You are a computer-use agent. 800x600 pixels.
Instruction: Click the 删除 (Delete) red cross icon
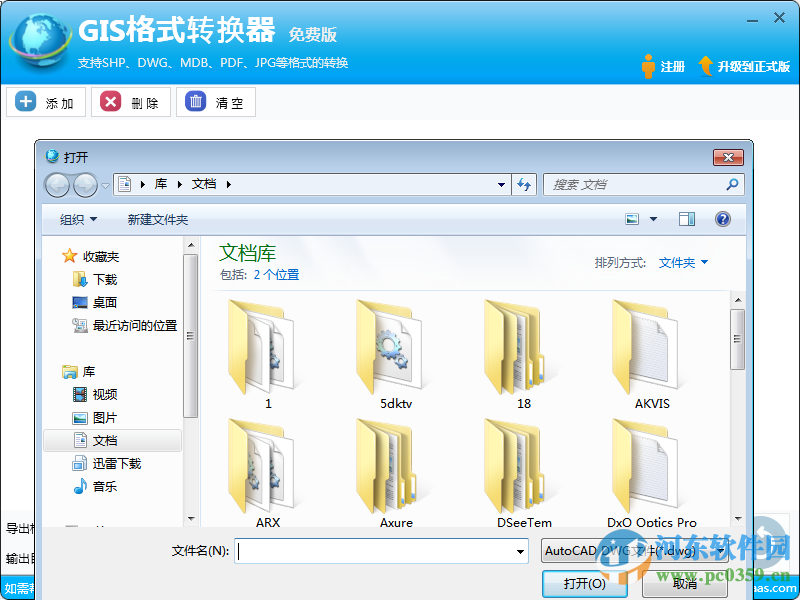pos(109,101)
